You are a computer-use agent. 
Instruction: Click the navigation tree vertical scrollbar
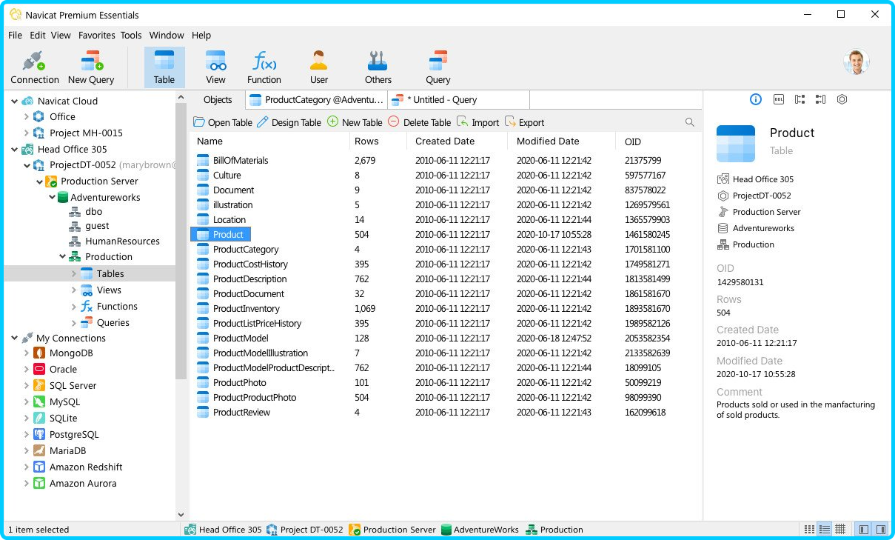point(181,250)
